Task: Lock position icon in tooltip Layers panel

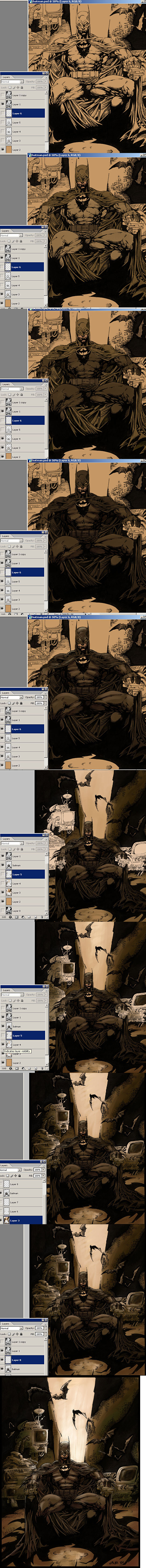Action: pyautogui.click(x=18, y=1001)
